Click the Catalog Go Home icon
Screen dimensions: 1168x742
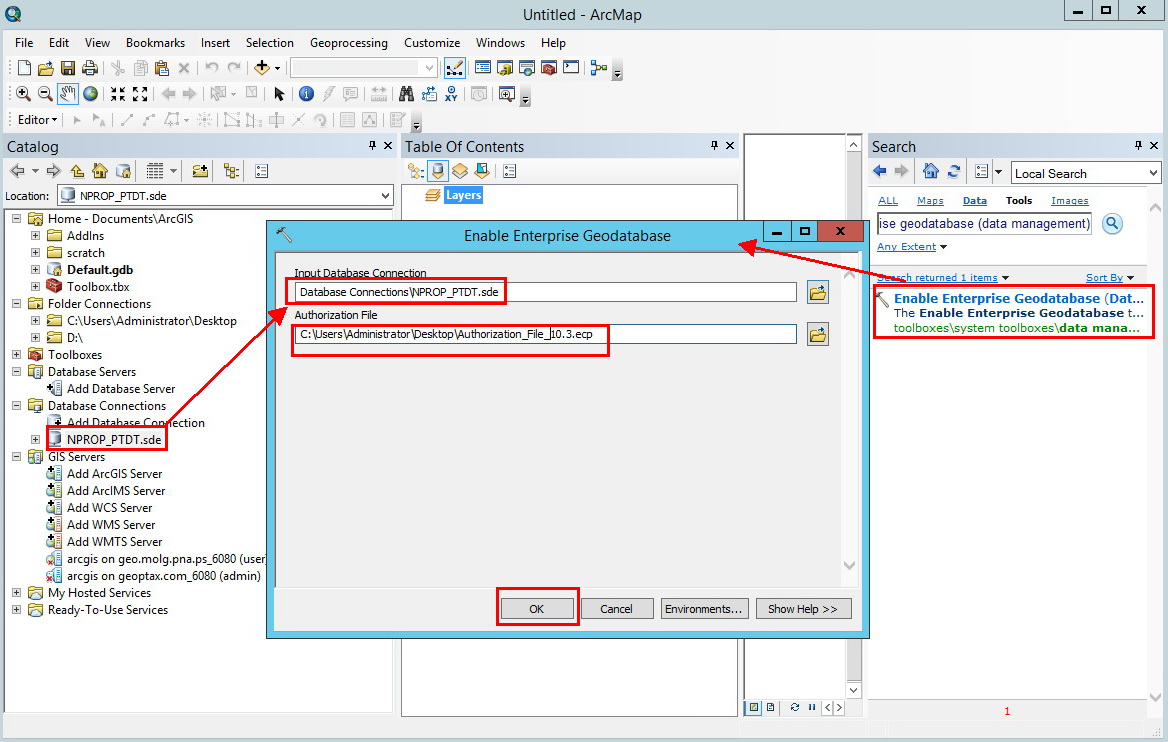[100, 171]
